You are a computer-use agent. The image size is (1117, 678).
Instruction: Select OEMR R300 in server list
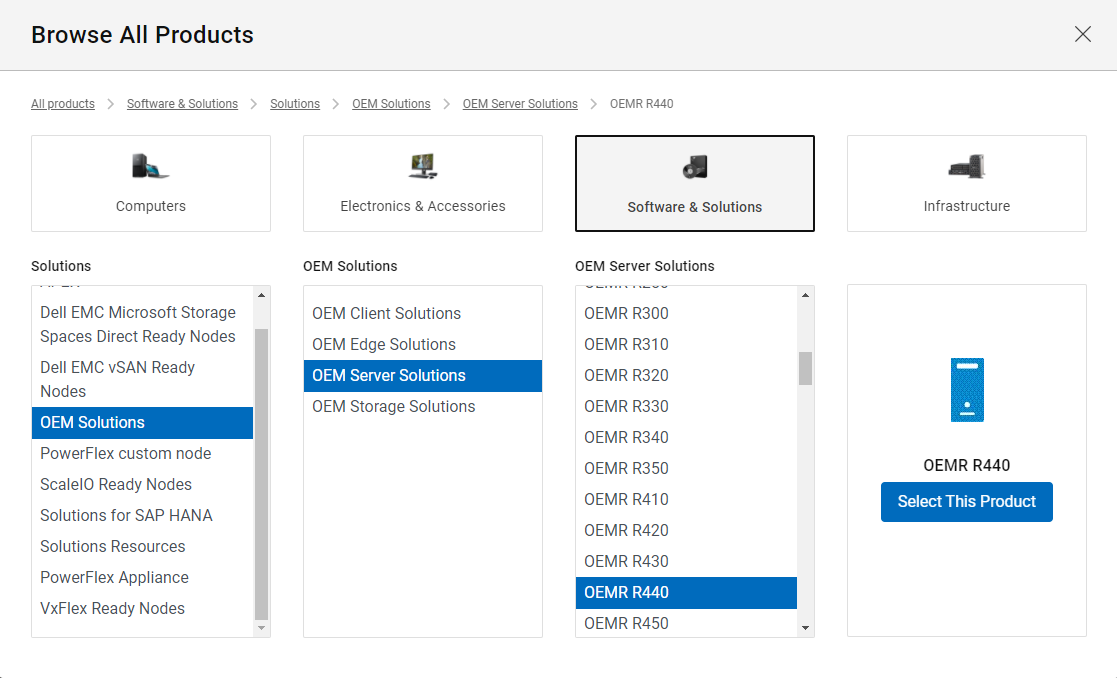(x=686, y=313)
